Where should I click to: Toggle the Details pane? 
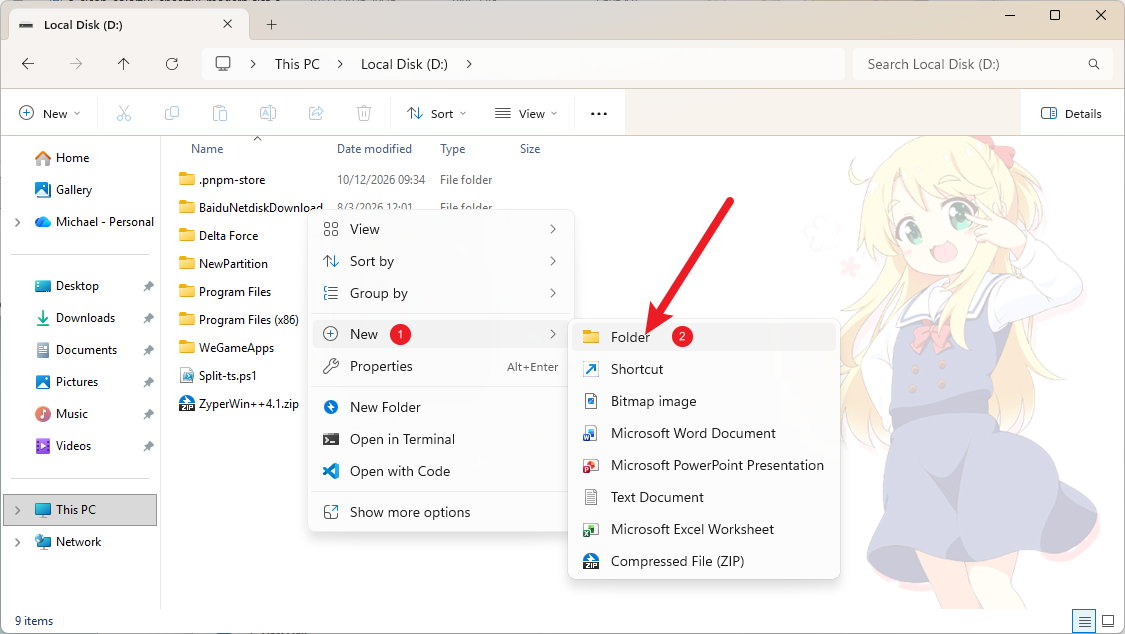point(1070,113)
